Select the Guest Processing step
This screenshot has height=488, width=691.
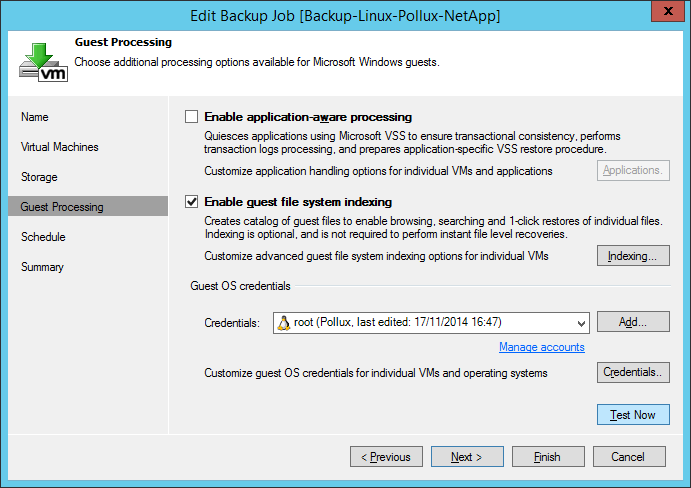(x=63, y=207)
